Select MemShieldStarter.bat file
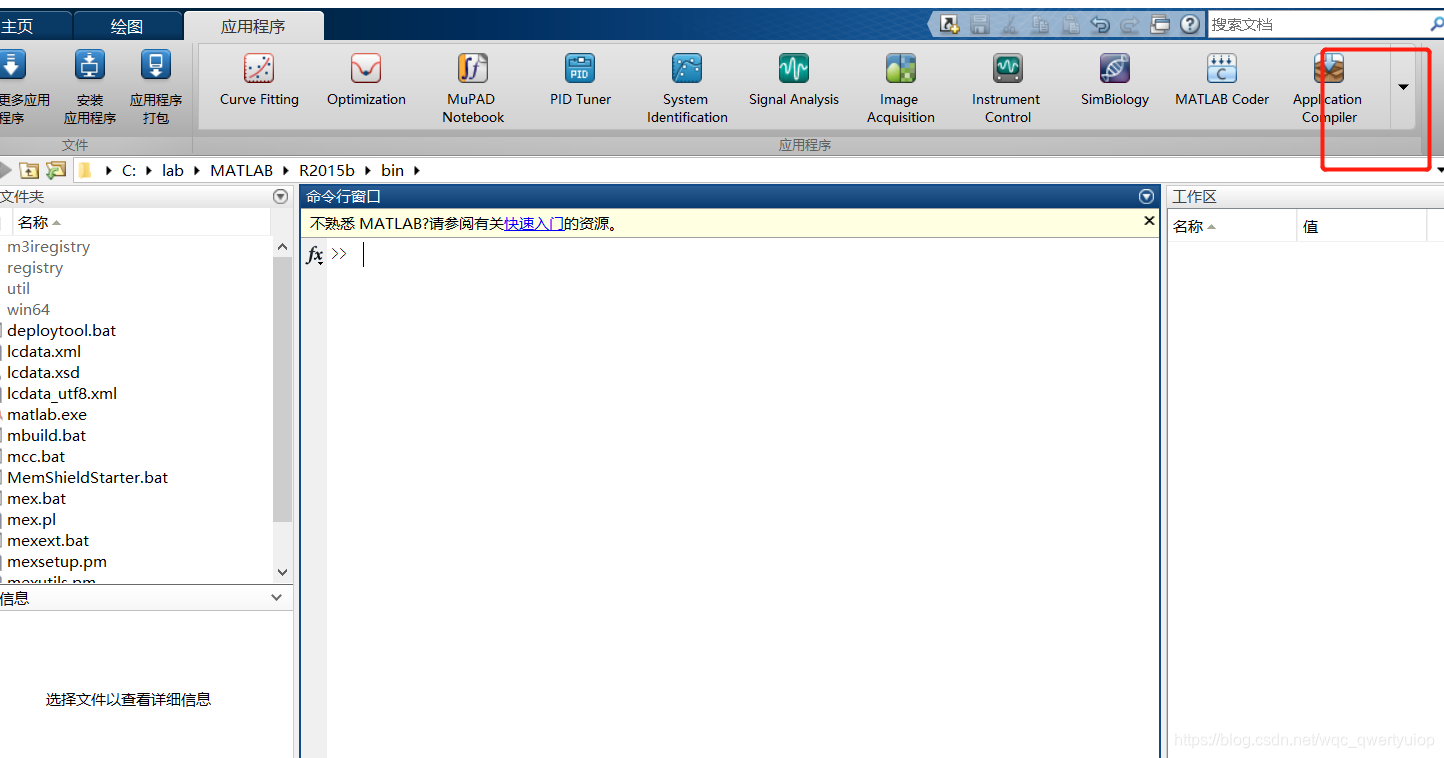Screen dimensions: 1444x758 [87, 477]
